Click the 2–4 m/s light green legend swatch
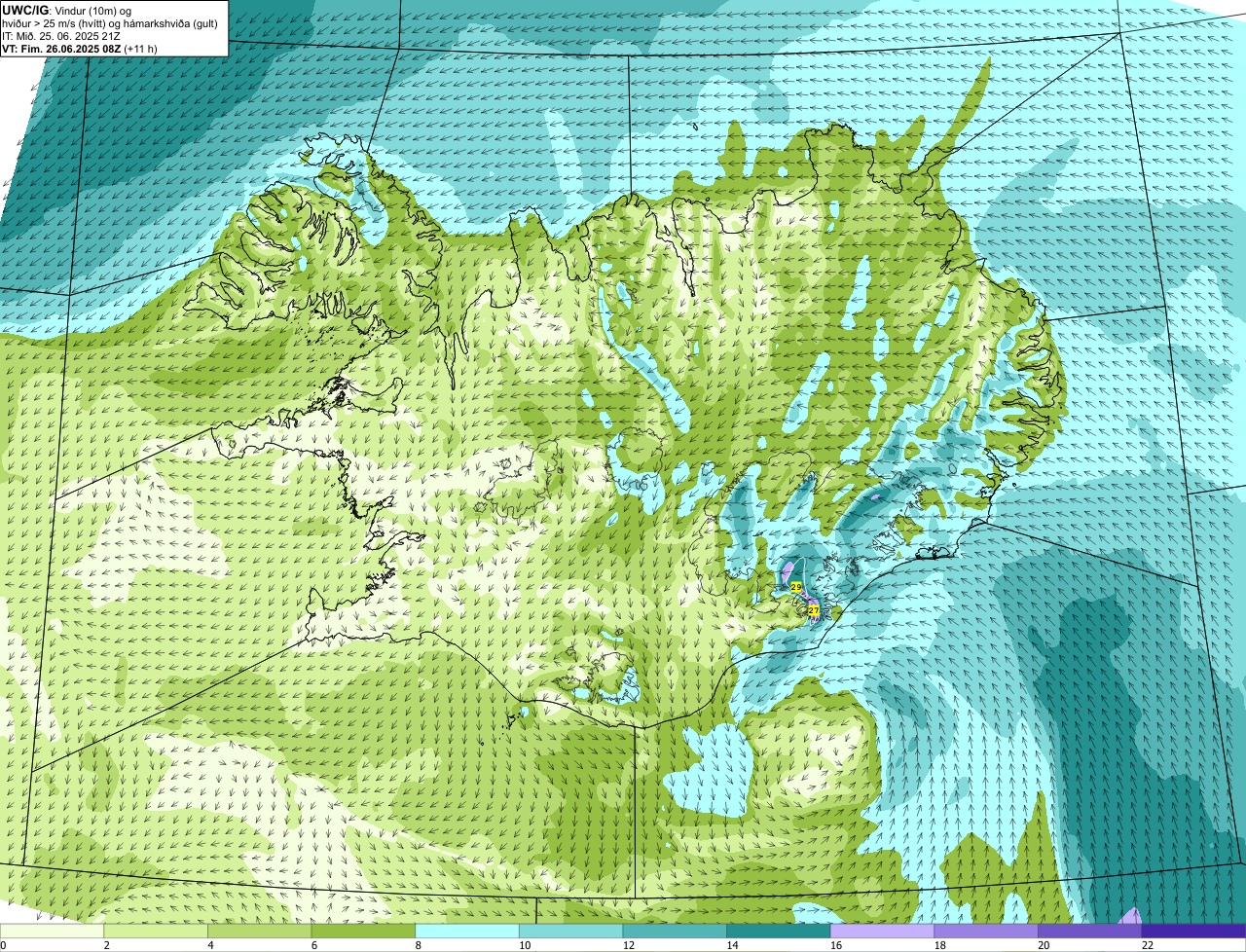 (156, 931)
